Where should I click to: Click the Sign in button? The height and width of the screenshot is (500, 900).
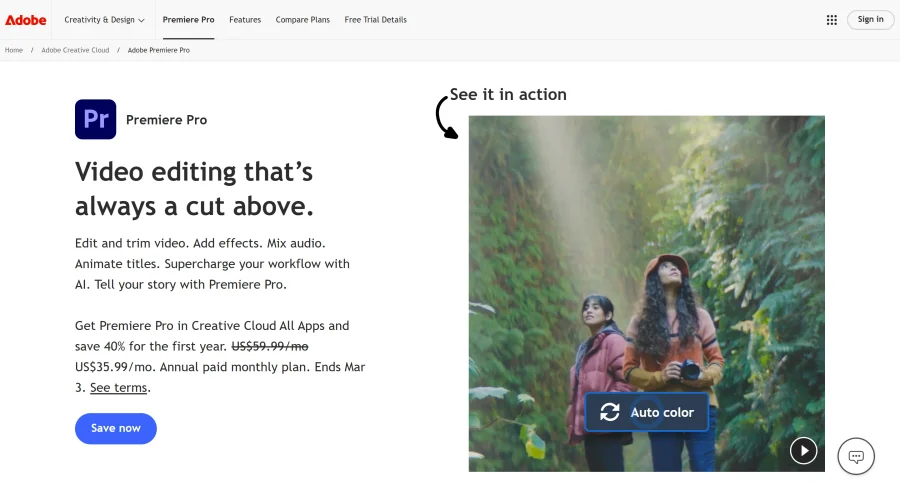[x=870, y=20]
